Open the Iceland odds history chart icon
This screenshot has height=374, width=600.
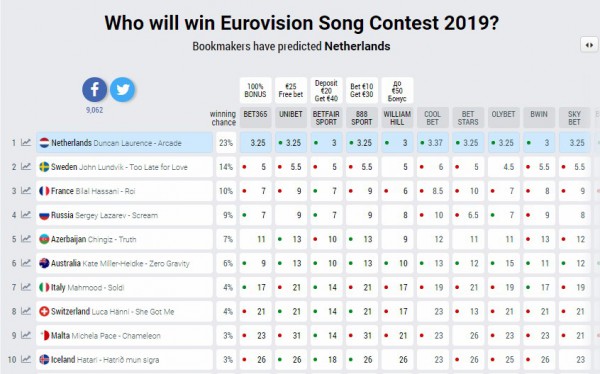[26, 360]
